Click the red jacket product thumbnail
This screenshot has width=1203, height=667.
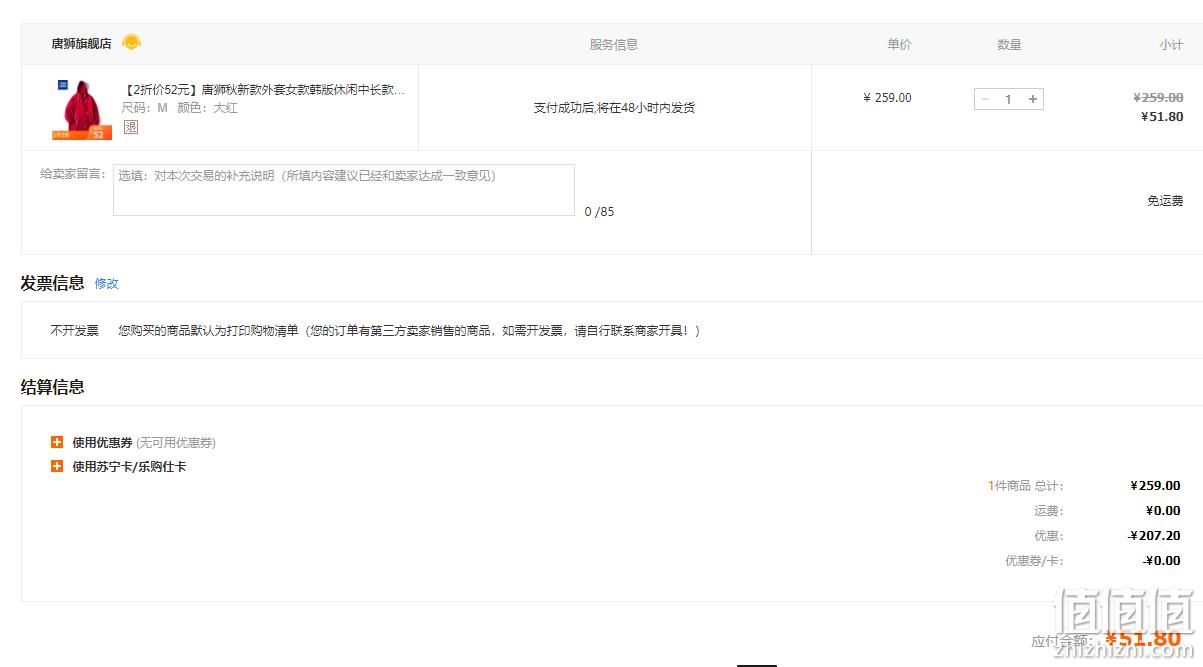[x=82, y=109]
